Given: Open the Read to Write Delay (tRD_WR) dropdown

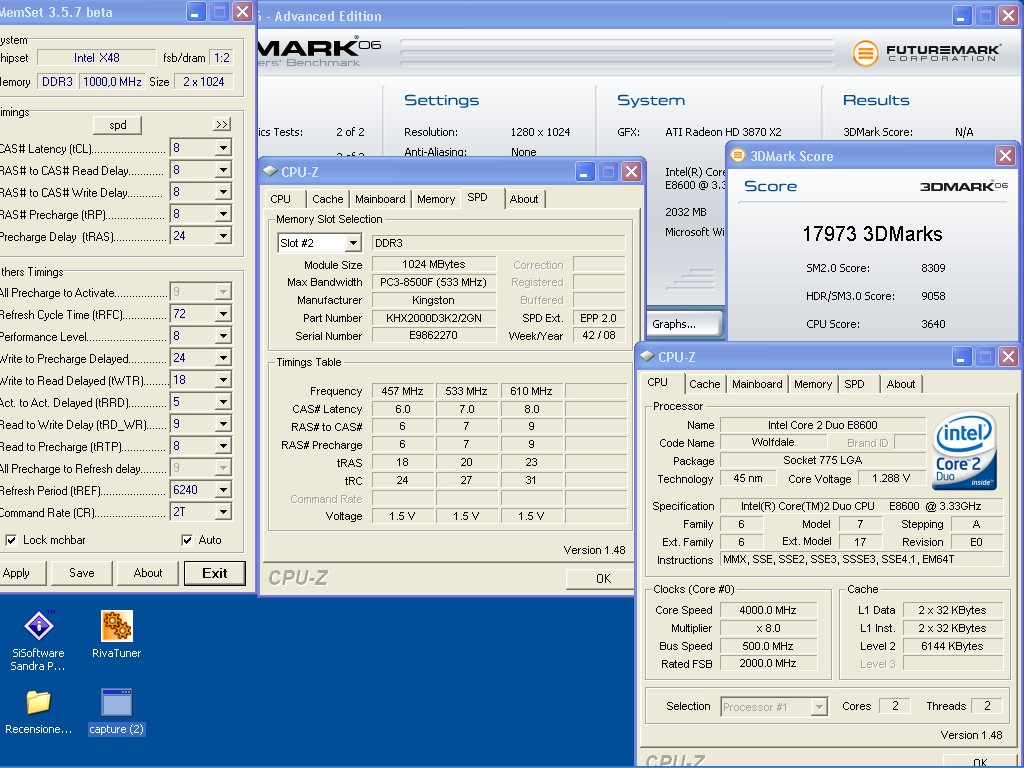Looking at the screenshot, I should pos(223,424).
